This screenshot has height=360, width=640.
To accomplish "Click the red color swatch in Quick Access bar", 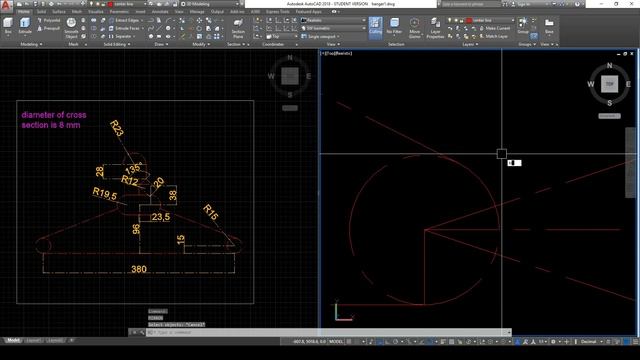I will [x=110, y=4].
